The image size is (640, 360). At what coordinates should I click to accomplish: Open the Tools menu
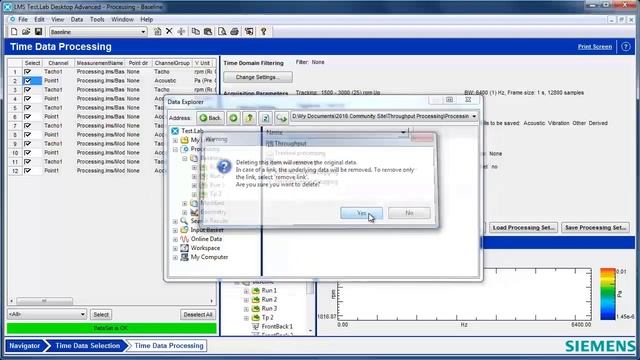[x=97, y=19]
